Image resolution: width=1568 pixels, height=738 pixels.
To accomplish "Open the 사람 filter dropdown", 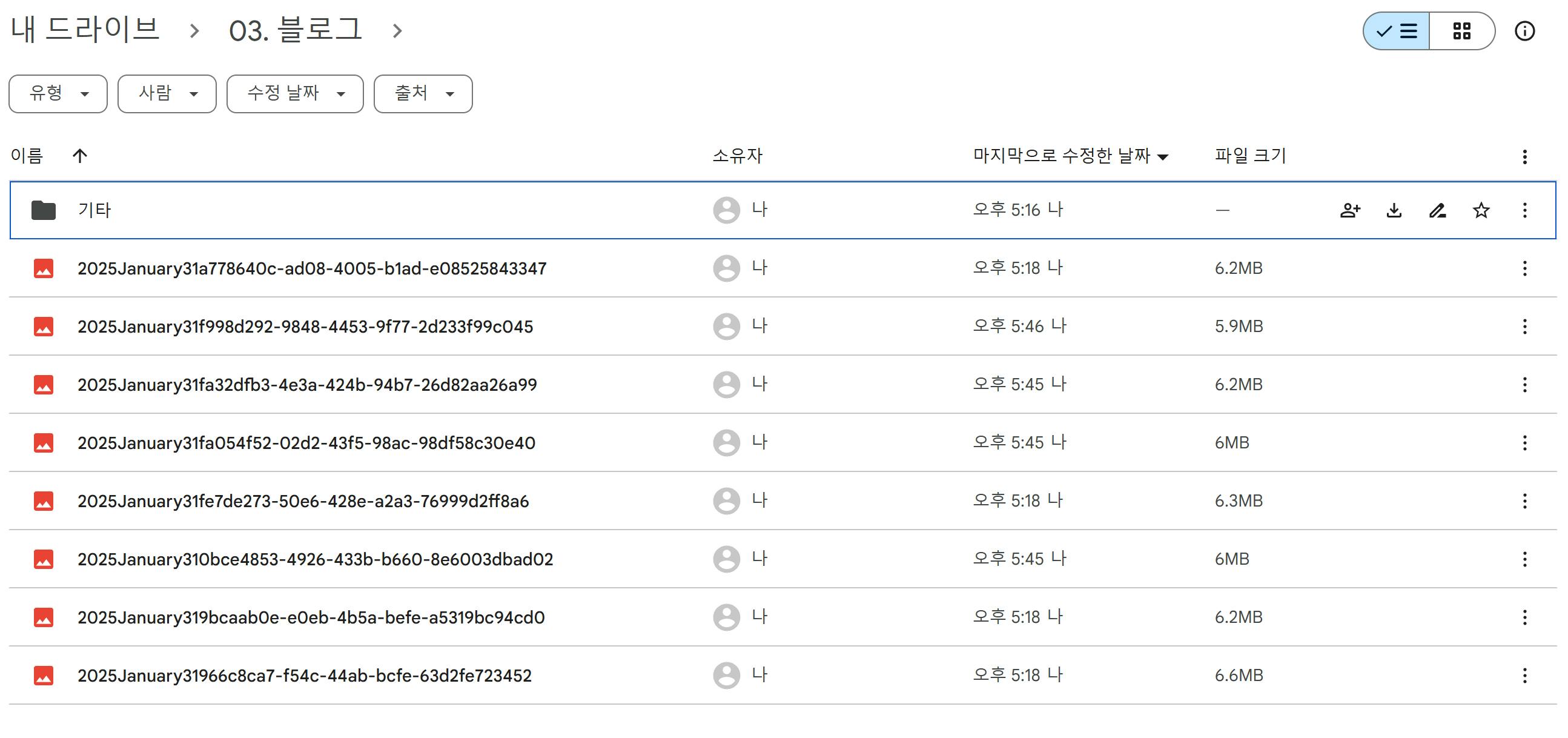I will (167, 94).
